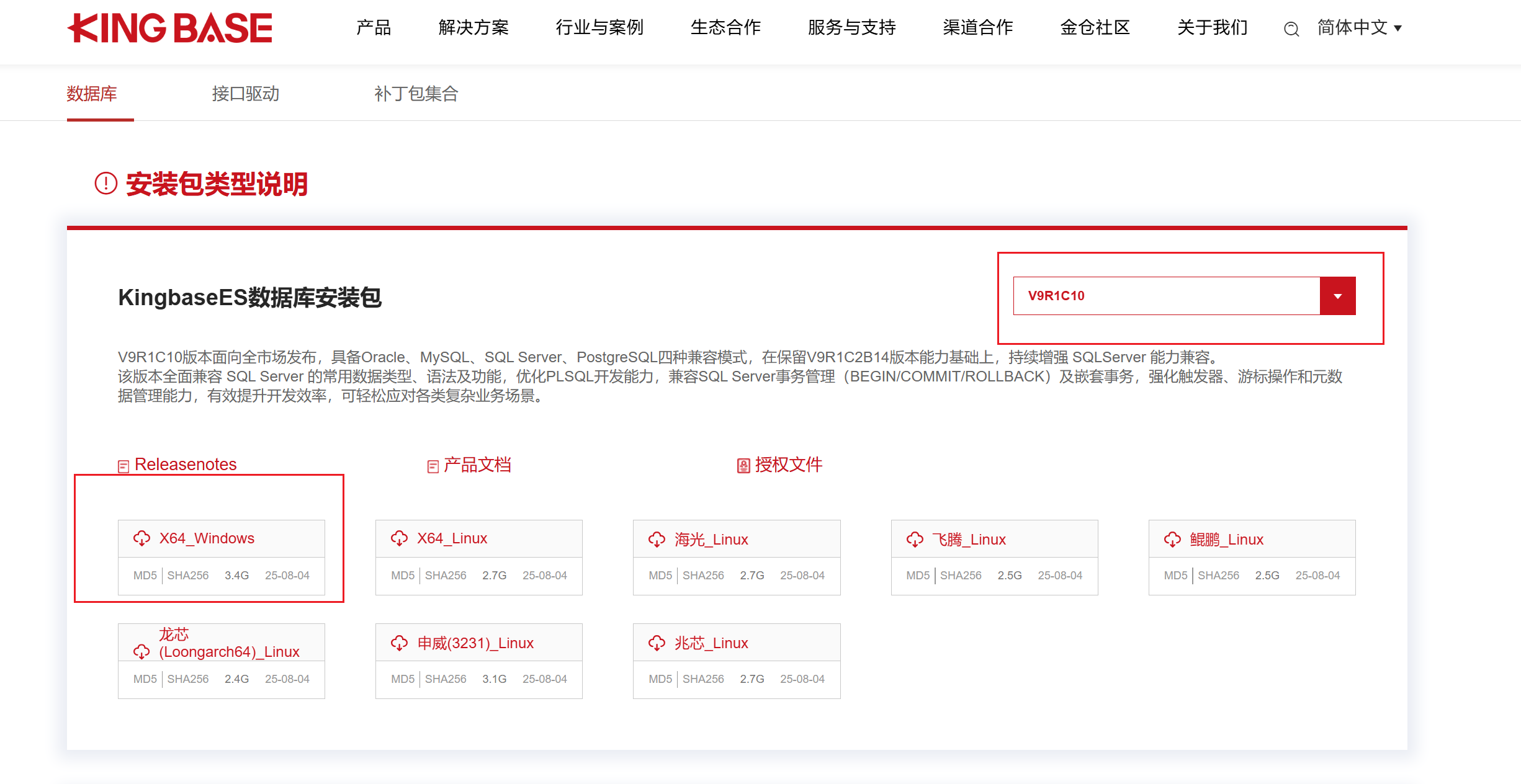Select the 数据库 tab
The width and height of the screenshot is (1521, 784).
tap(92, 94)
